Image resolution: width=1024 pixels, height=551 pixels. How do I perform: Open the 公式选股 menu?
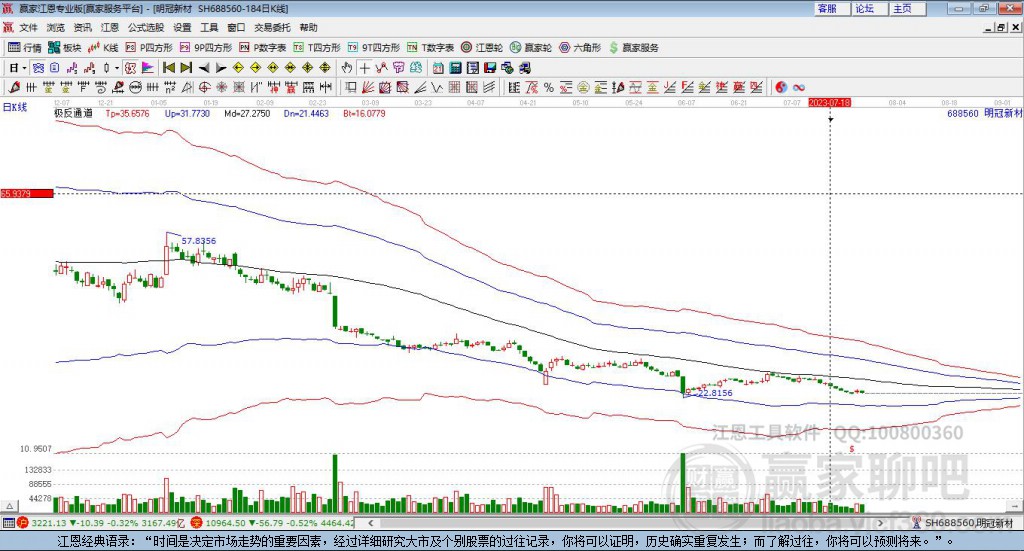145,27
